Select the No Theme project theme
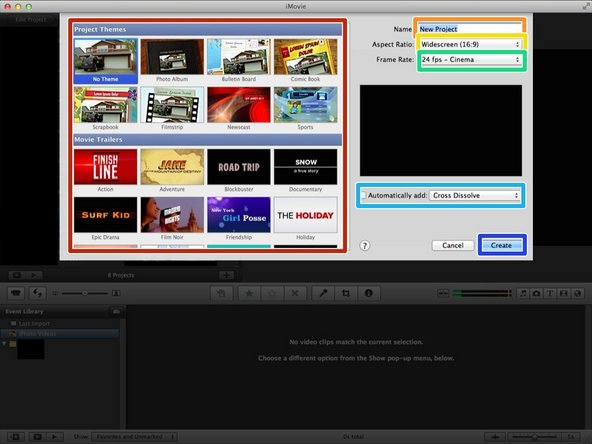This screenshot has width=592, height=444. [106, 60]
